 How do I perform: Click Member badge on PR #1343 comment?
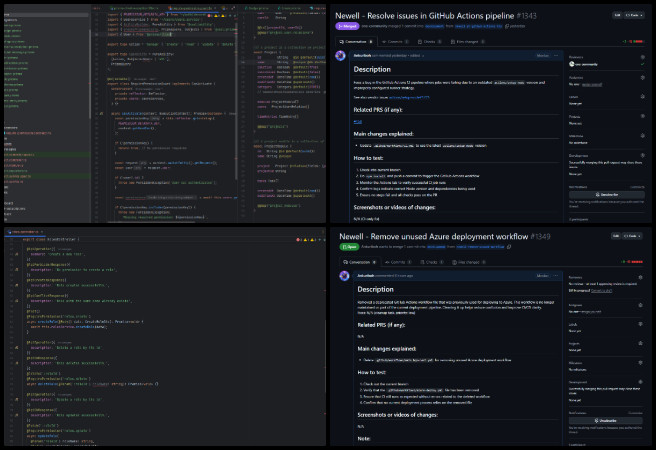point(543,55)
